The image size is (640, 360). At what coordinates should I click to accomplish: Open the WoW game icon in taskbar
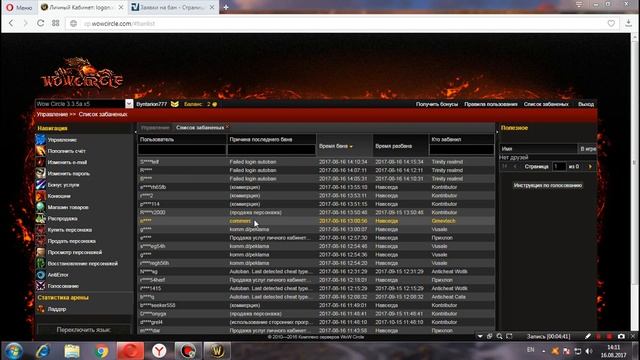(x=217, y=351)
